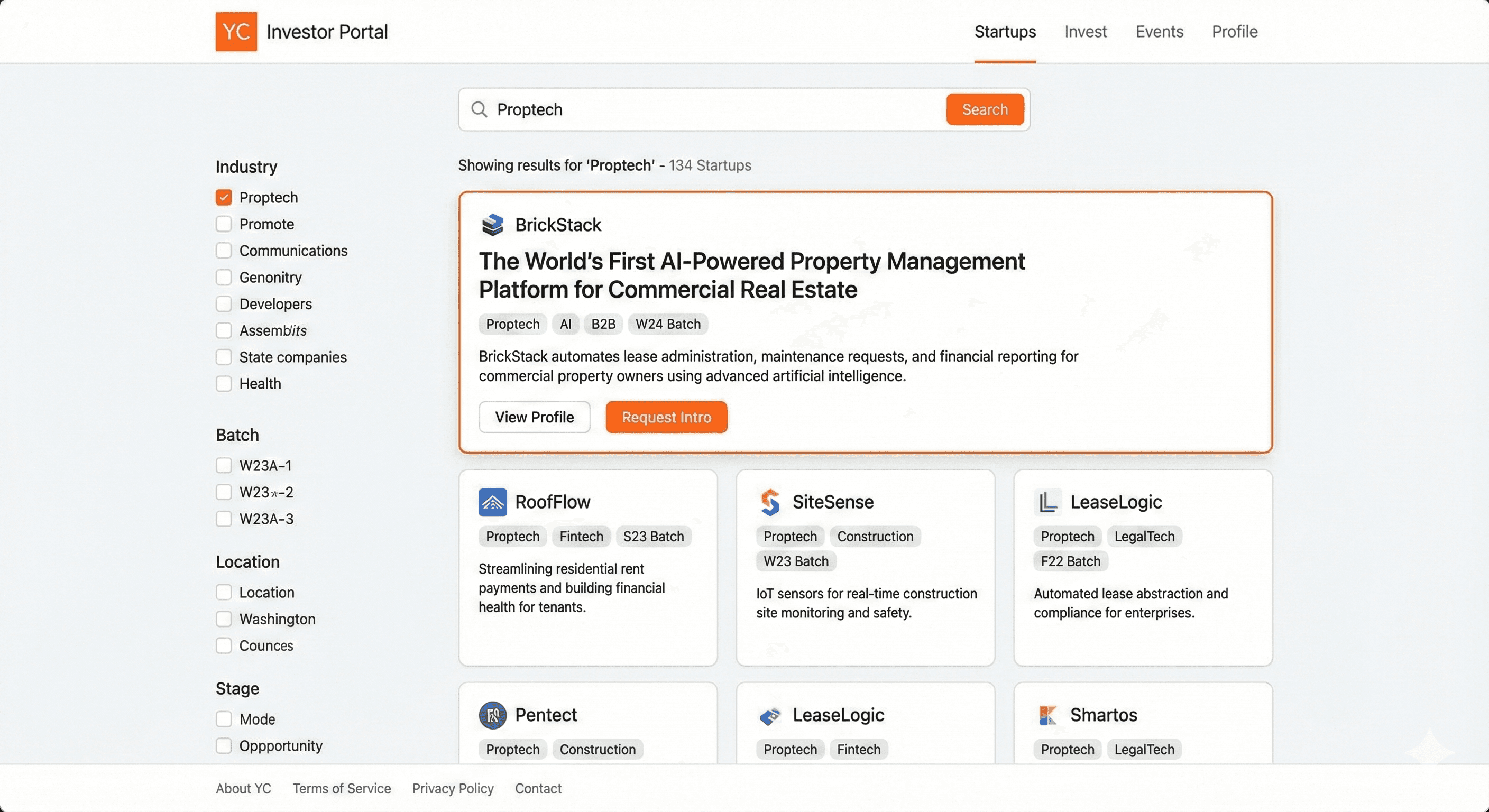The height and width of the screenshot is (812, 1489).
Task: Click Request Intro for BrickStack
Action: (x=666, y=417)
